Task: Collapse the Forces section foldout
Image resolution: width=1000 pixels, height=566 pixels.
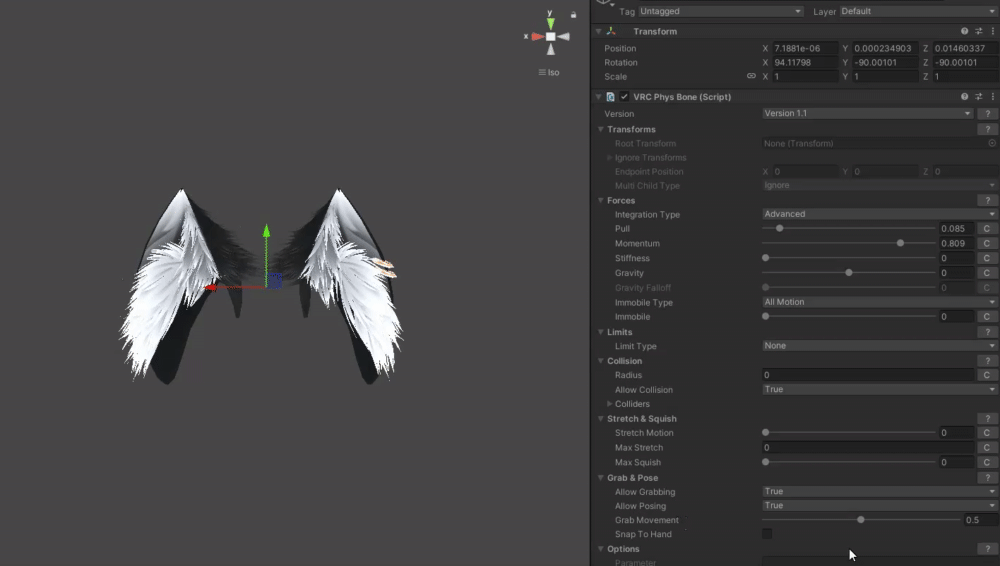Action: [601, 201]
